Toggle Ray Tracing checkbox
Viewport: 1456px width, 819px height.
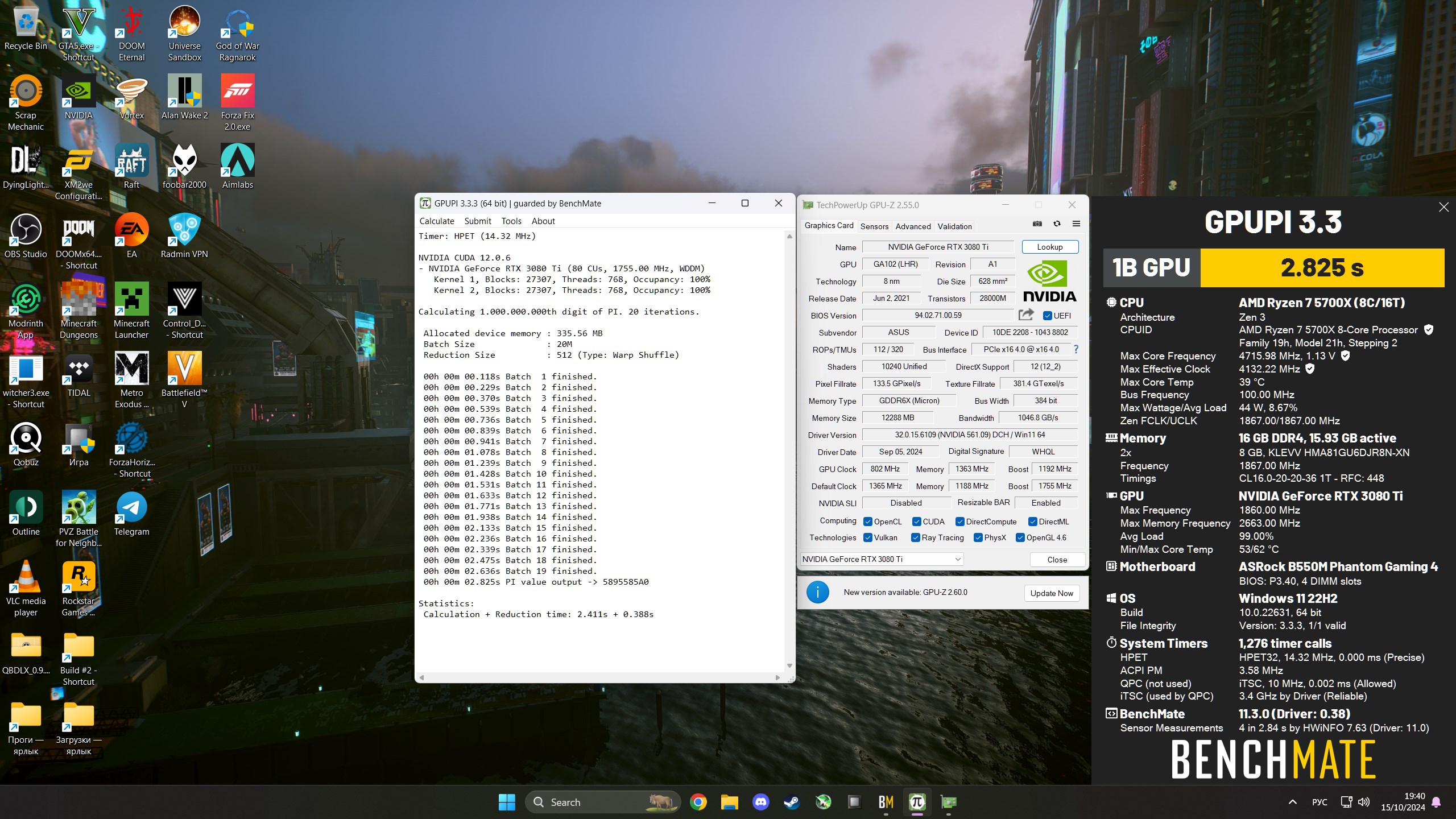(x=916, y=537)
